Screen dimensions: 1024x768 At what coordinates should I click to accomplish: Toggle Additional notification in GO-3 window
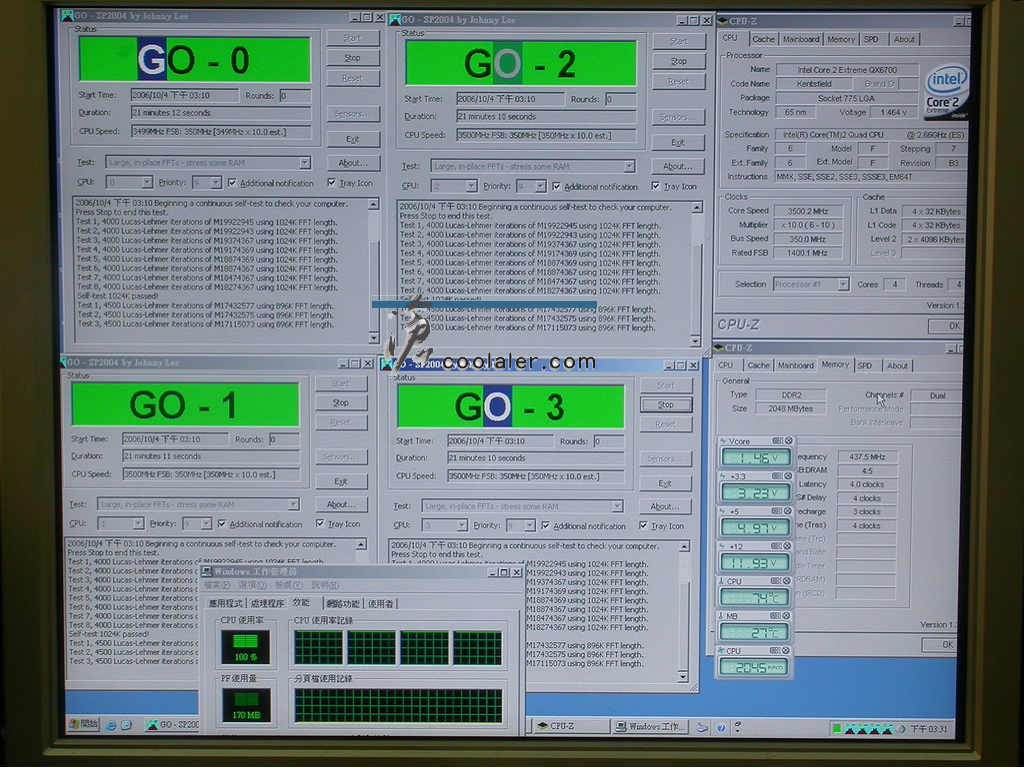545,526
